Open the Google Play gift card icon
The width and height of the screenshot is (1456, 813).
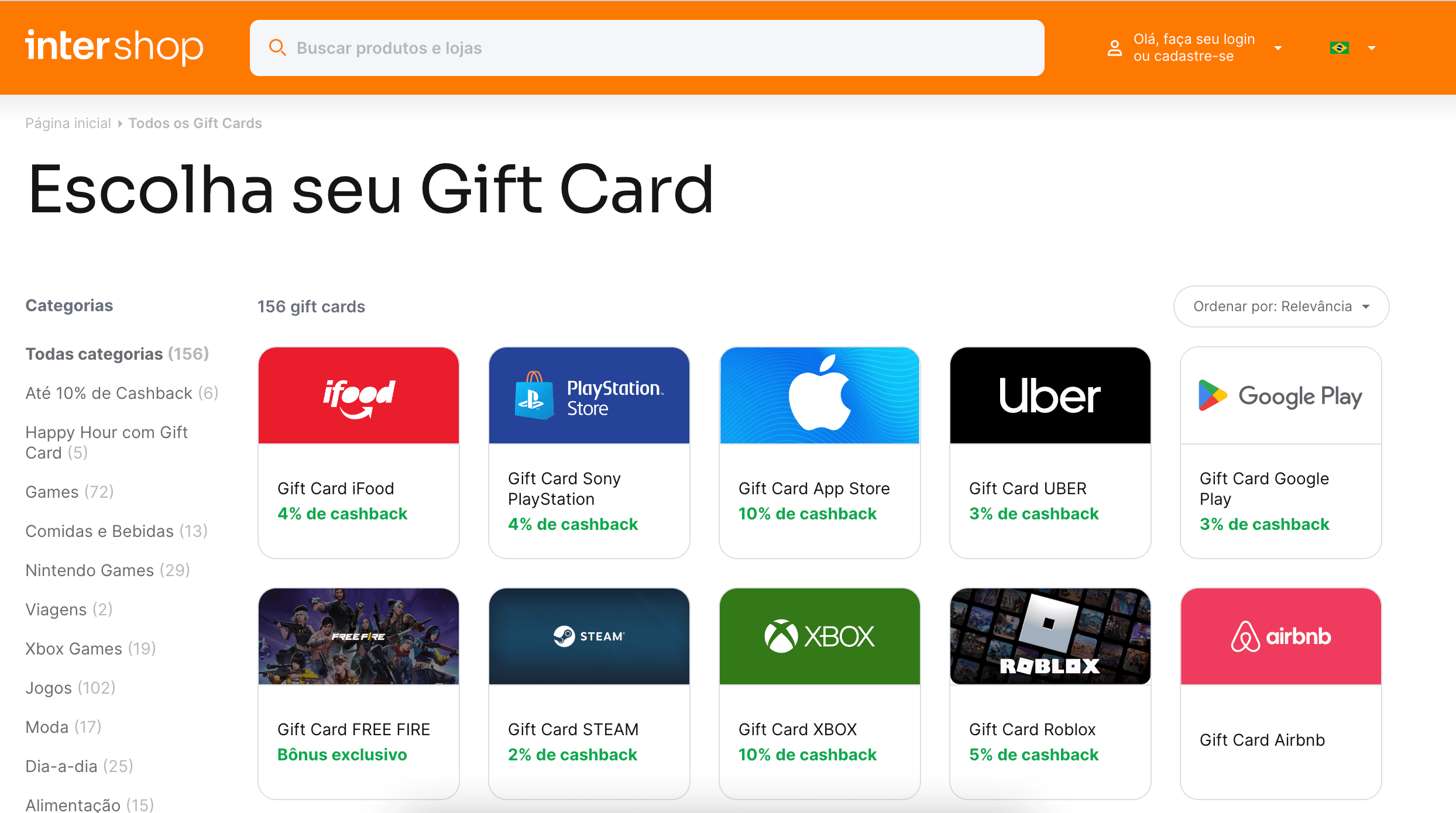1281,395
